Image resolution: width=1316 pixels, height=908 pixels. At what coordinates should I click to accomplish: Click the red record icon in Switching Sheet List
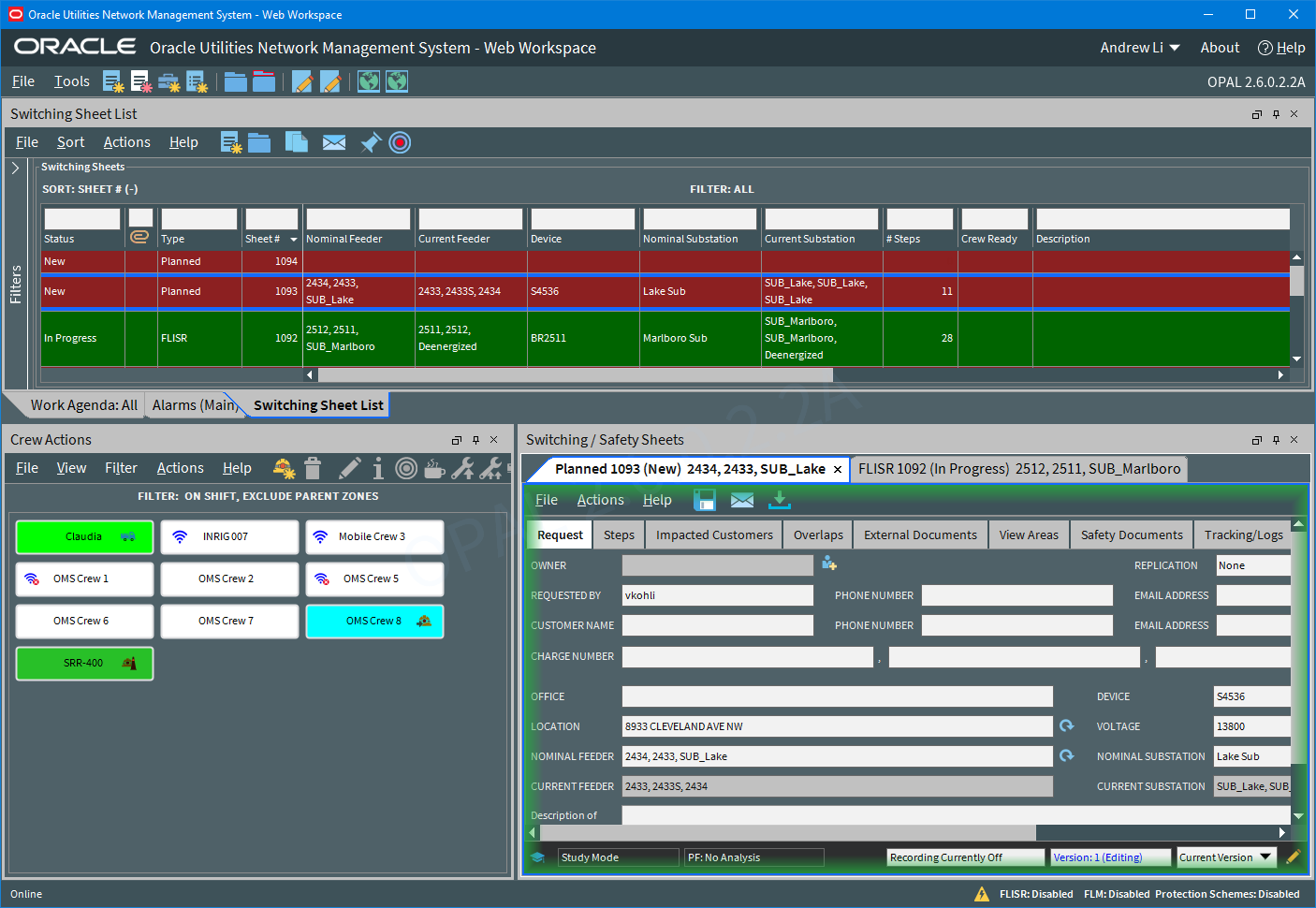point(400,142)
